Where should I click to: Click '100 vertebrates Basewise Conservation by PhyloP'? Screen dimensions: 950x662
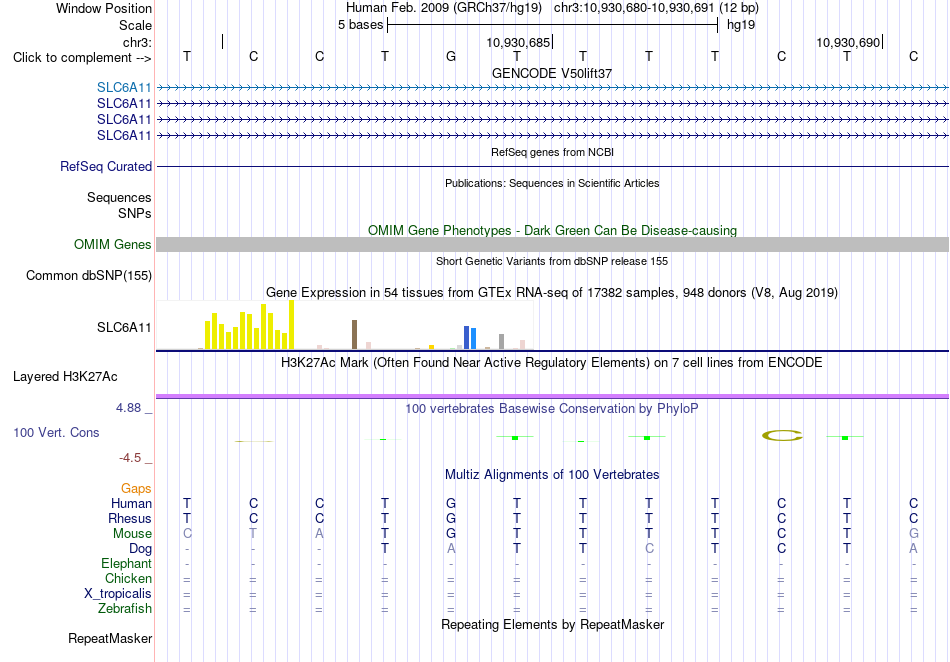pyautogui.click(x=552, y=409)
